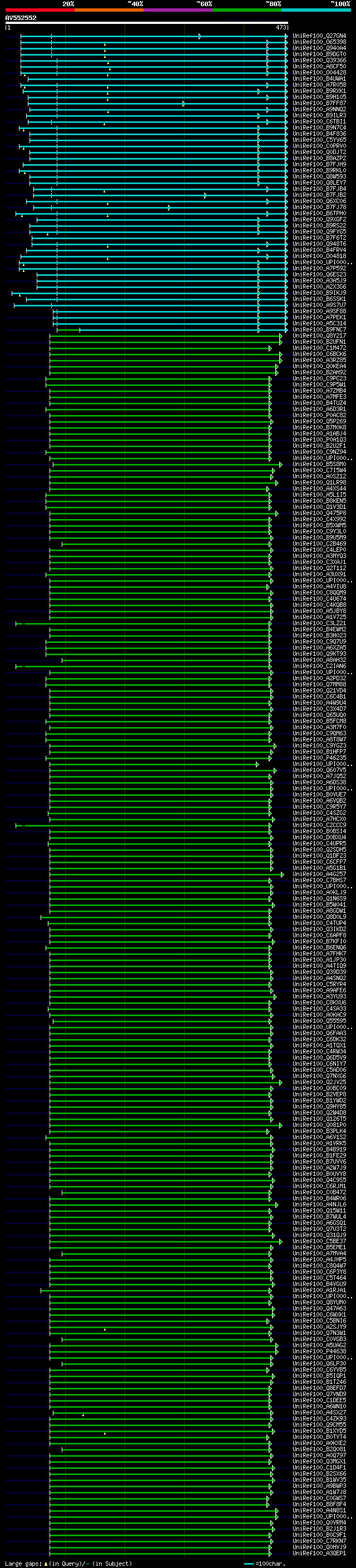
Task: Click the white query sequence bar
Action: (x=147, y=23)
